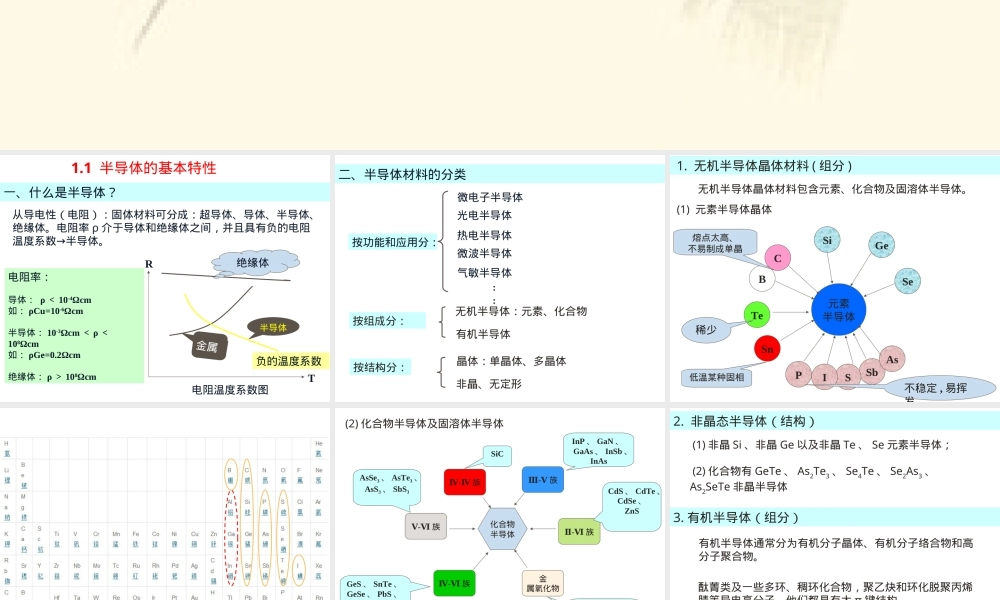Viewport: 1000px width, 600px height.
Task: Click the '金属氧化物' box
Action: pyautogui.click(x=543, y=583)
